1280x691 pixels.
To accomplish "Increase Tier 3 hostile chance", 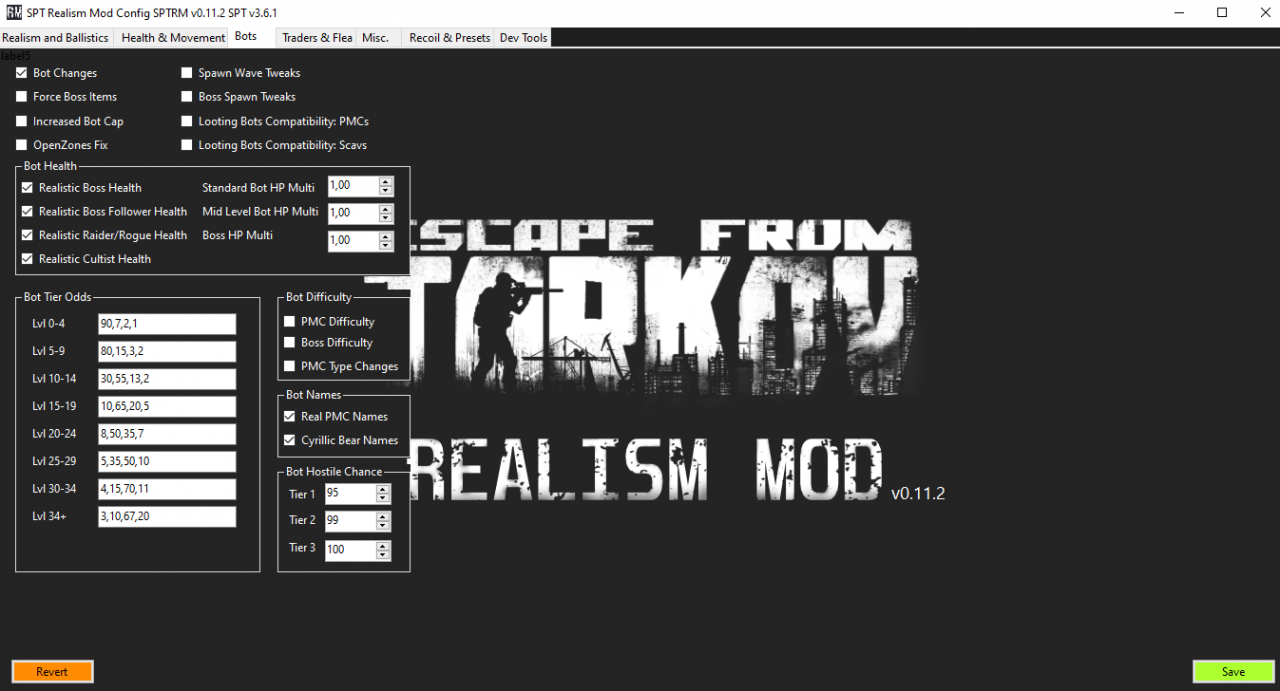I will pos(383,546).
